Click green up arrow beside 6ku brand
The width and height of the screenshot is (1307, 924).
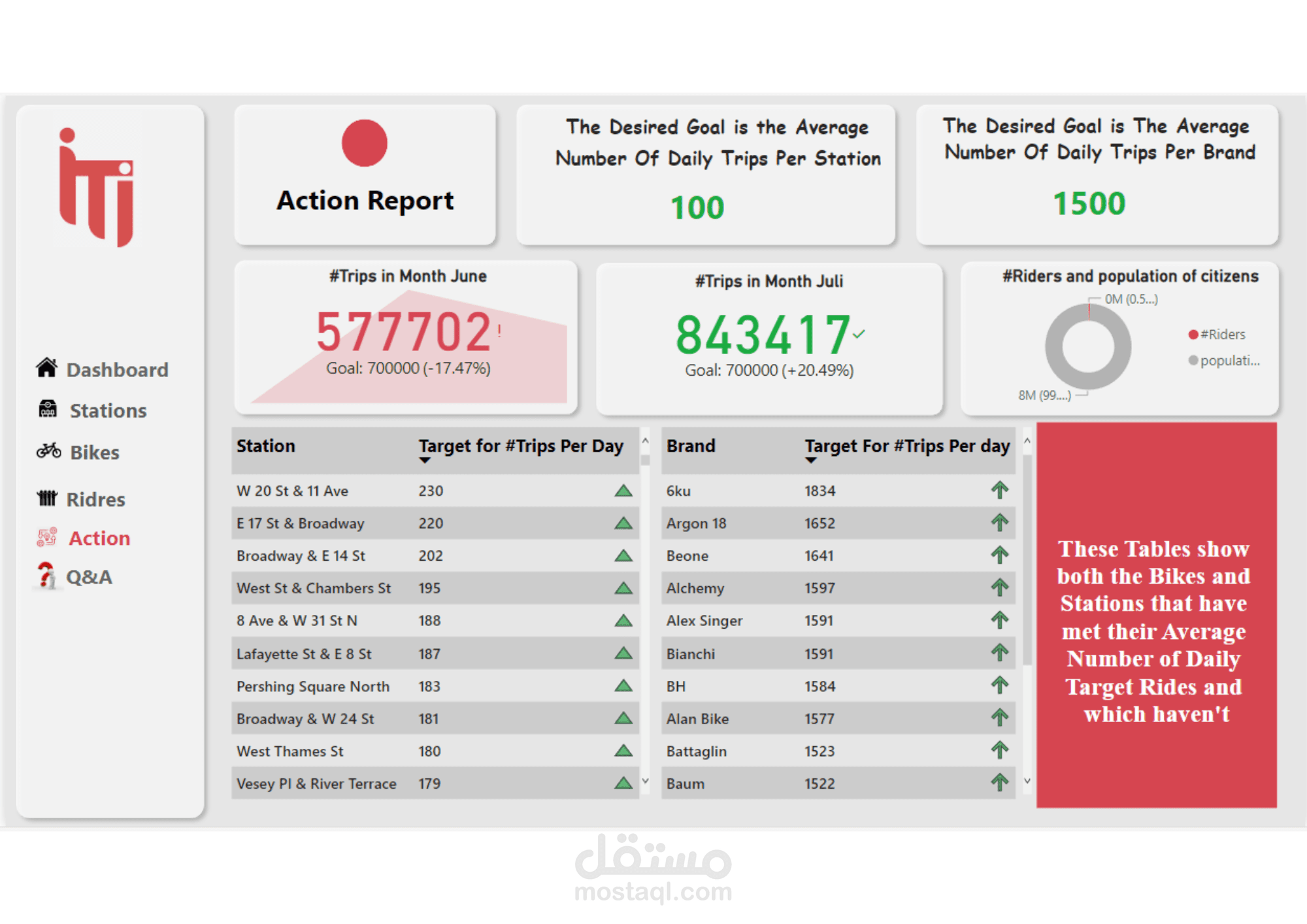(999, 490)
